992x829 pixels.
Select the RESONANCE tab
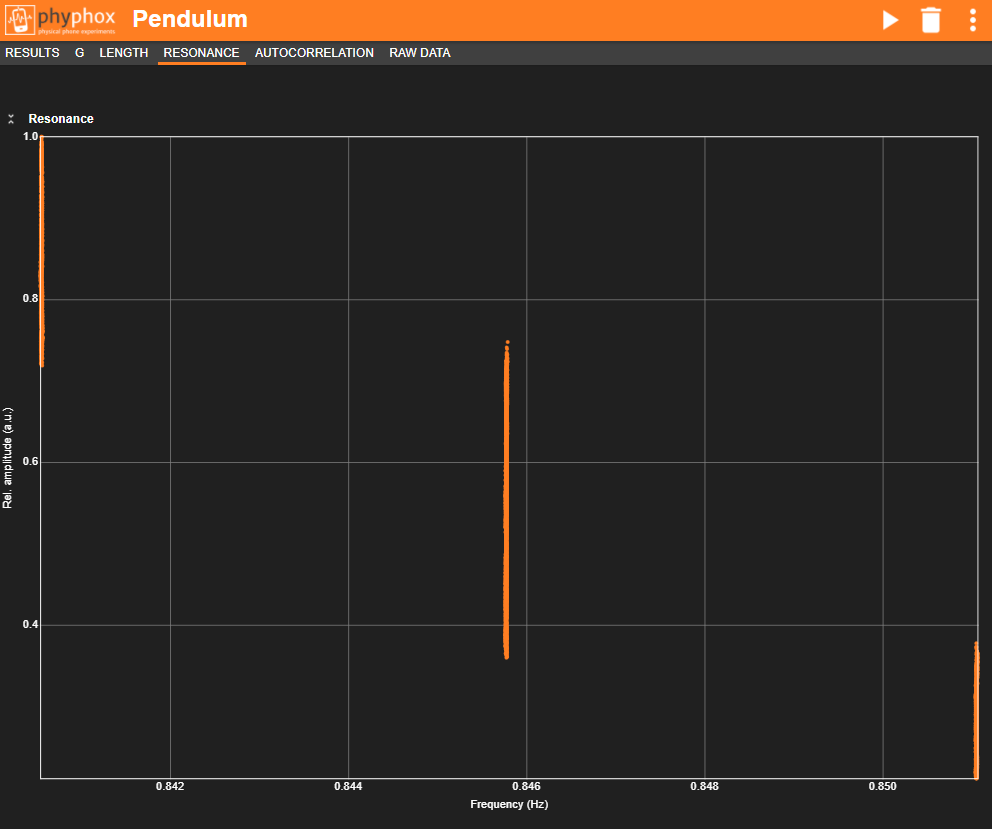[x=201, y=53]
